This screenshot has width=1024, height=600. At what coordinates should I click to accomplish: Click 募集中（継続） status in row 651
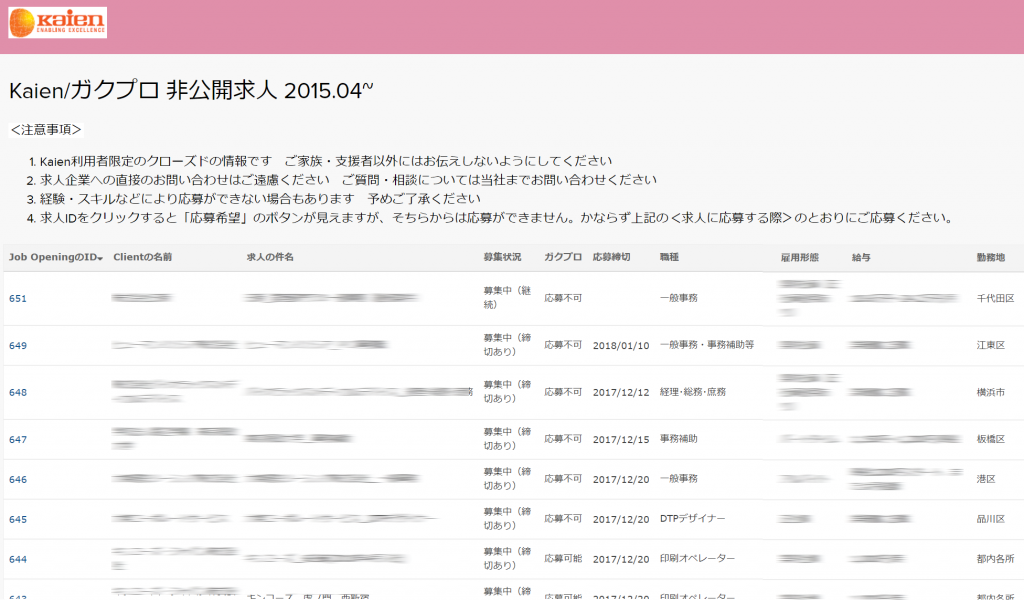(507, 298)
